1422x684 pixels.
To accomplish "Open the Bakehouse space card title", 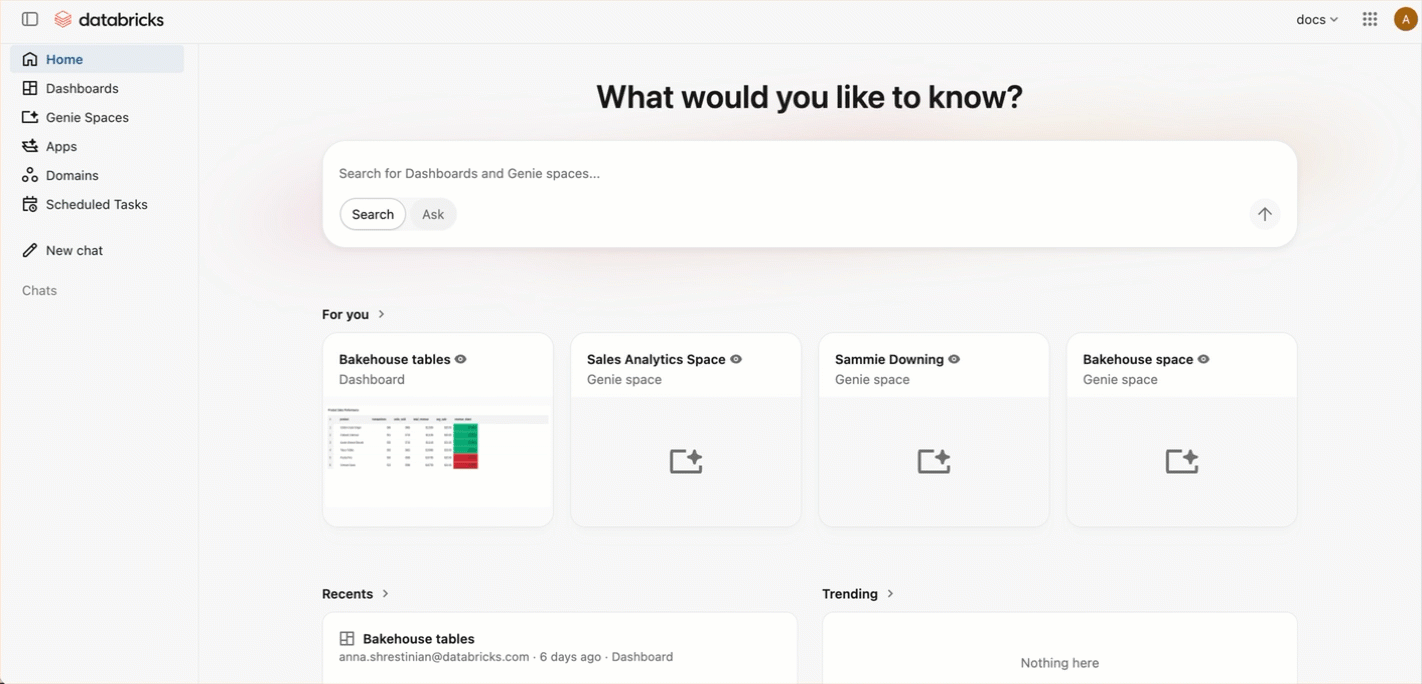I will point(1138,359).
